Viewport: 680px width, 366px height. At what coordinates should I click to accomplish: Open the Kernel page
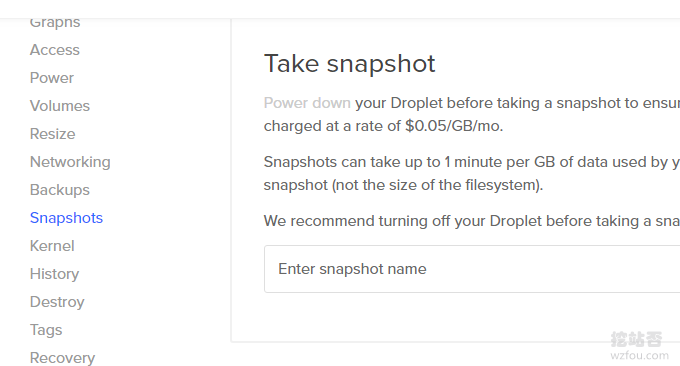point(52,246)
